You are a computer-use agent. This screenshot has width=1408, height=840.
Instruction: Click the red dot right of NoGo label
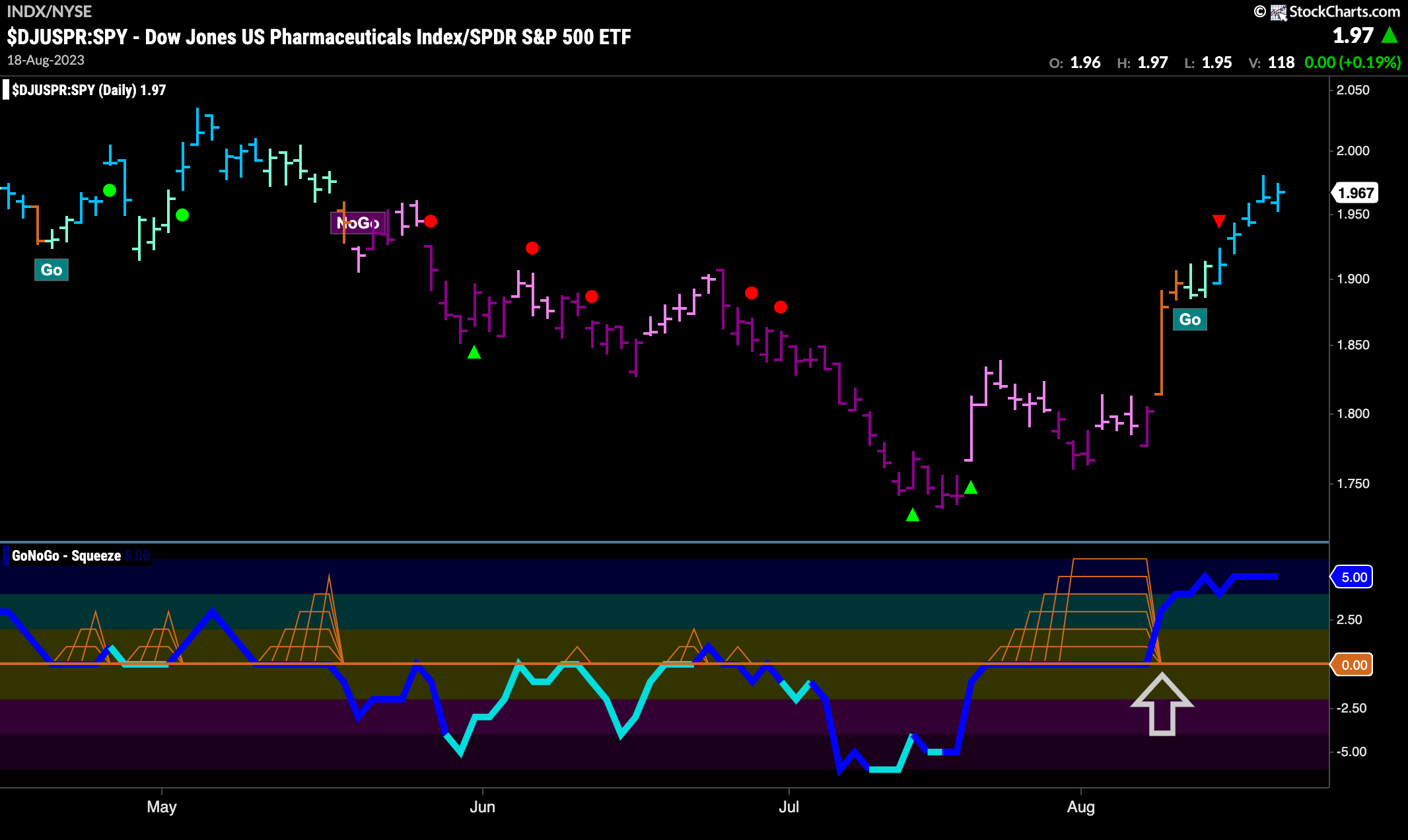(431, 221)
